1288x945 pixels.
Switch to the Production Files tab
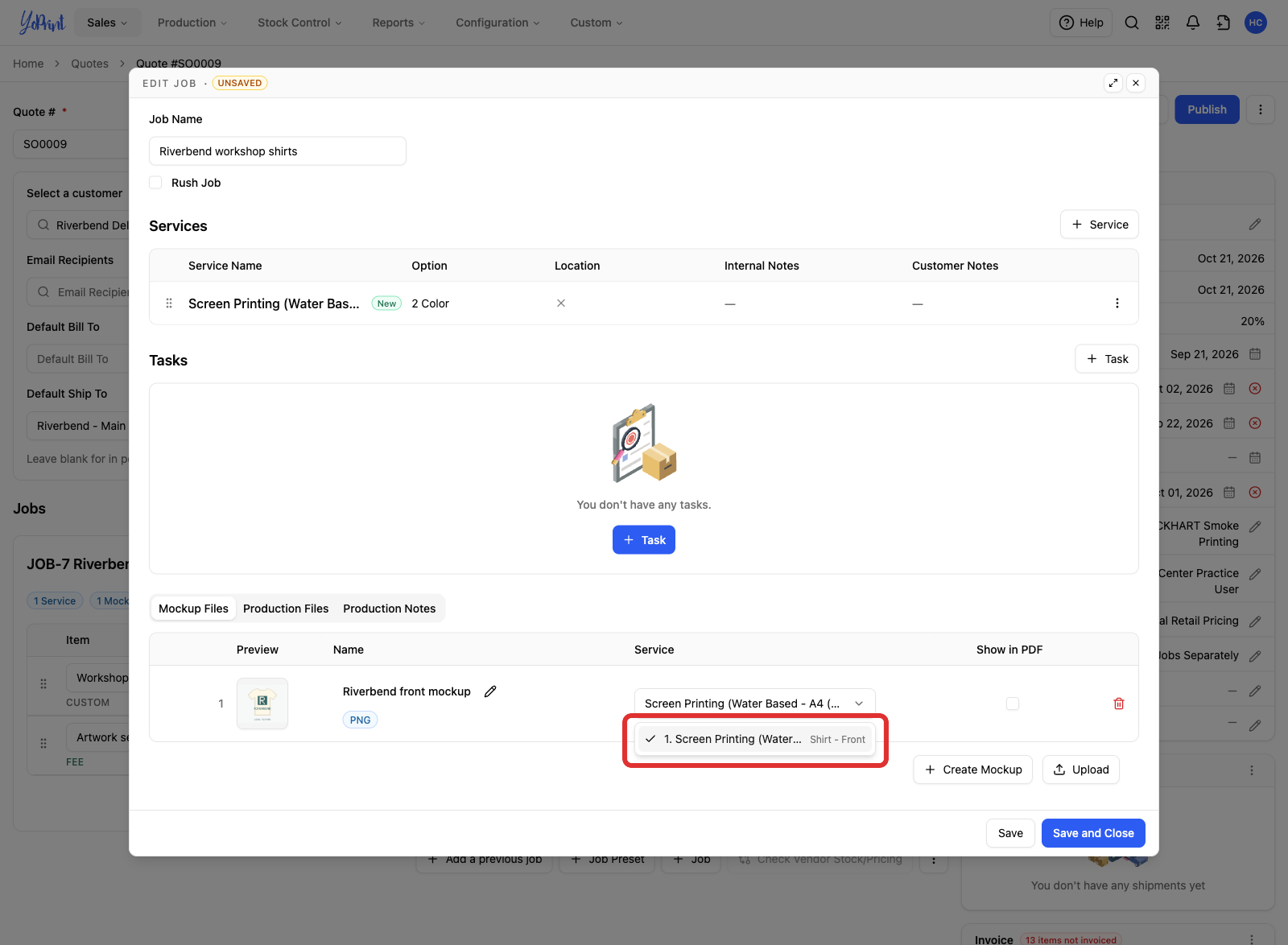point(286,609)
